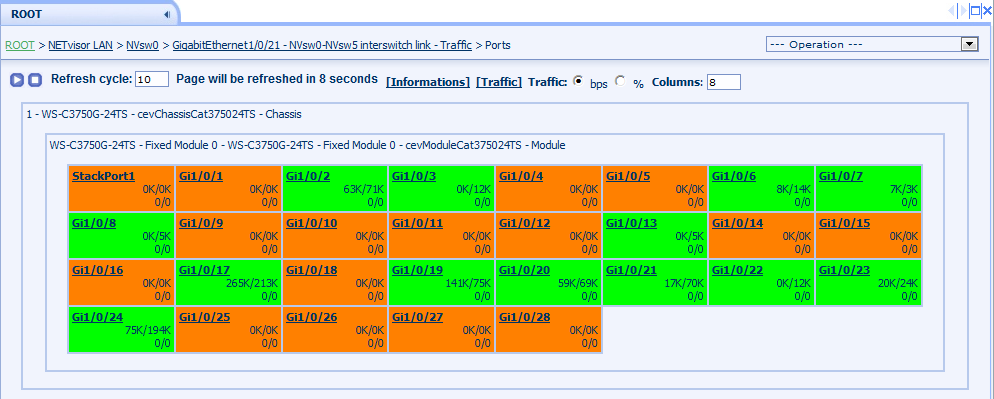The height and width of the screenshot is (399, 994).
Task: Open port Gi1/0/4
Action: tap(521, 176)
